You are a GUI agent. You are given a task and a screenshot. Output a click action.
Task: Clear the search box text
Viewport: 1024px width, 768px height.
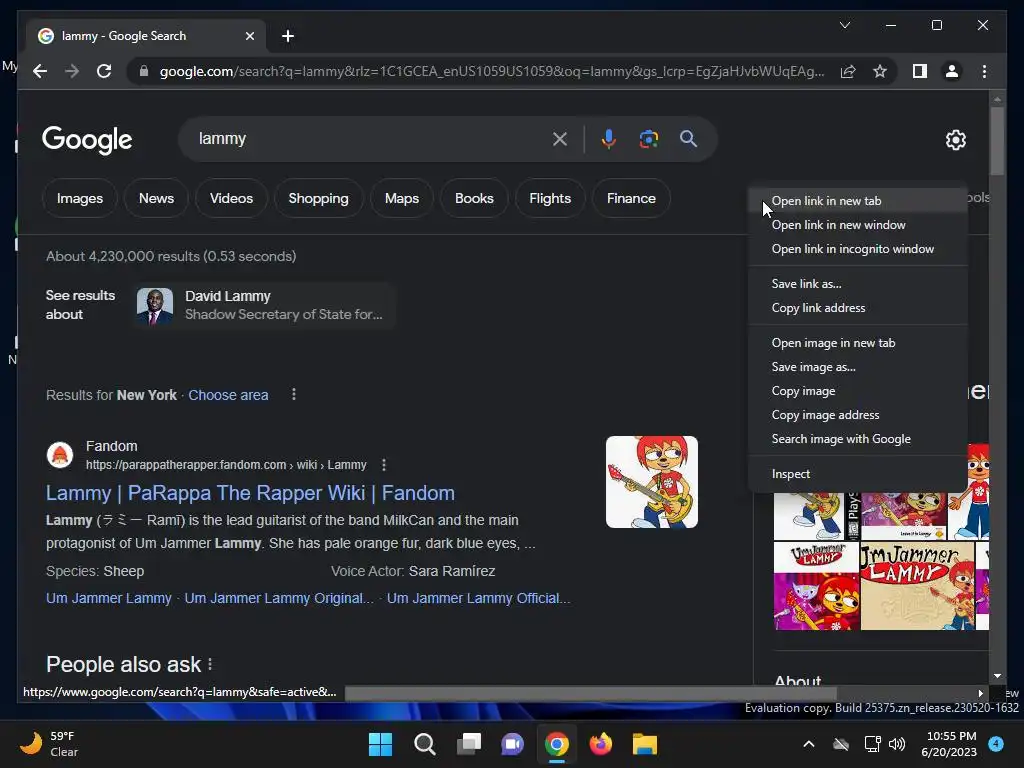coord(560,138)
